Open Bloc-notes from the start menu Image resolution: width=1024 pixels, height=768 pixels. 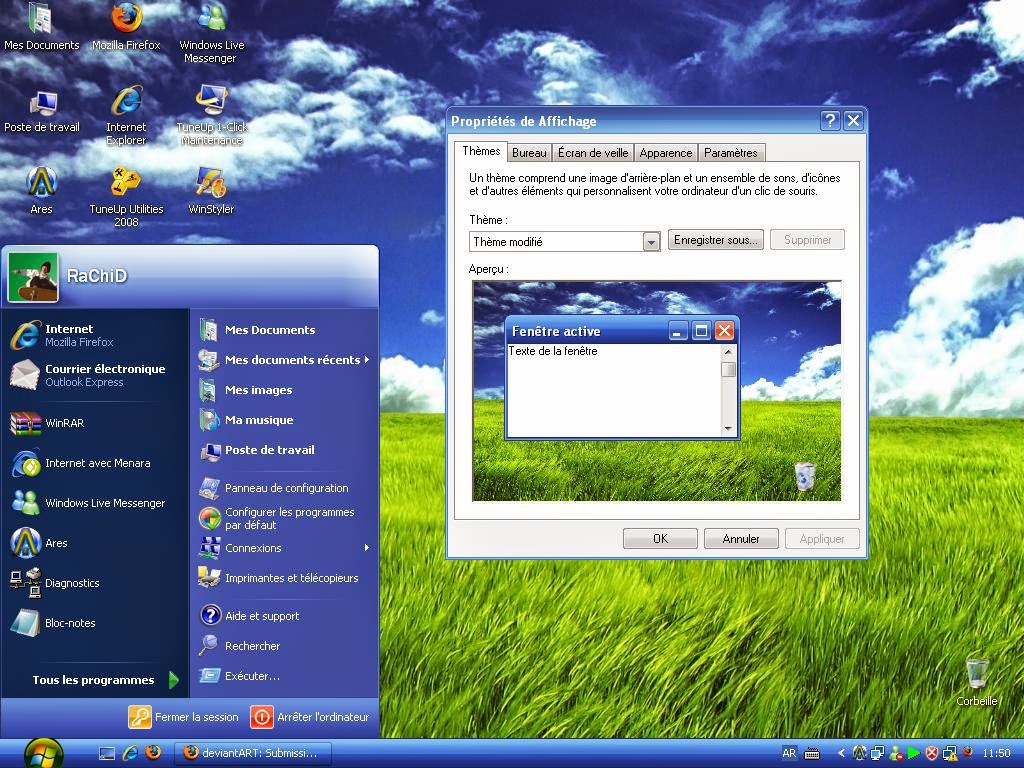70,623
